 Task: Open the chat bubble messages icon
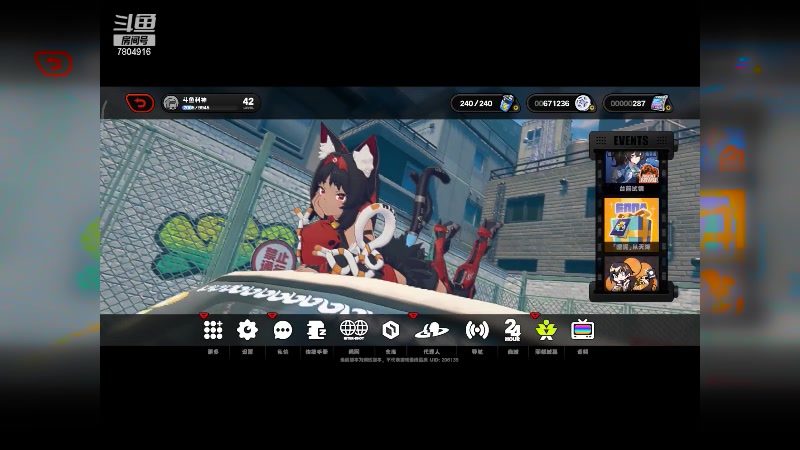tap(283, 331)
